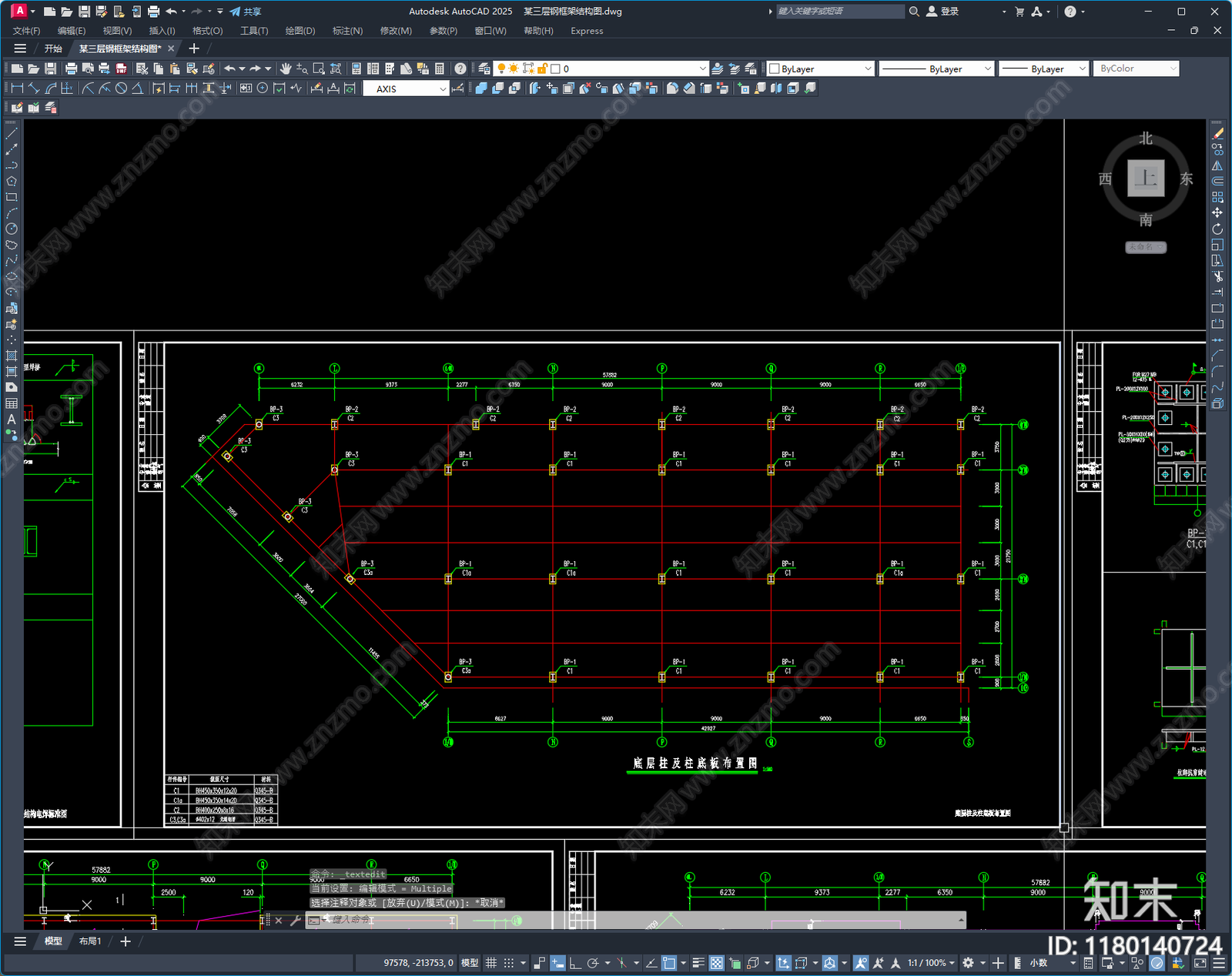The height and width of the screenshot is (976, 1232).
Task: Open the Layer Properties manager icon
Action: click(x=484, y=69)
